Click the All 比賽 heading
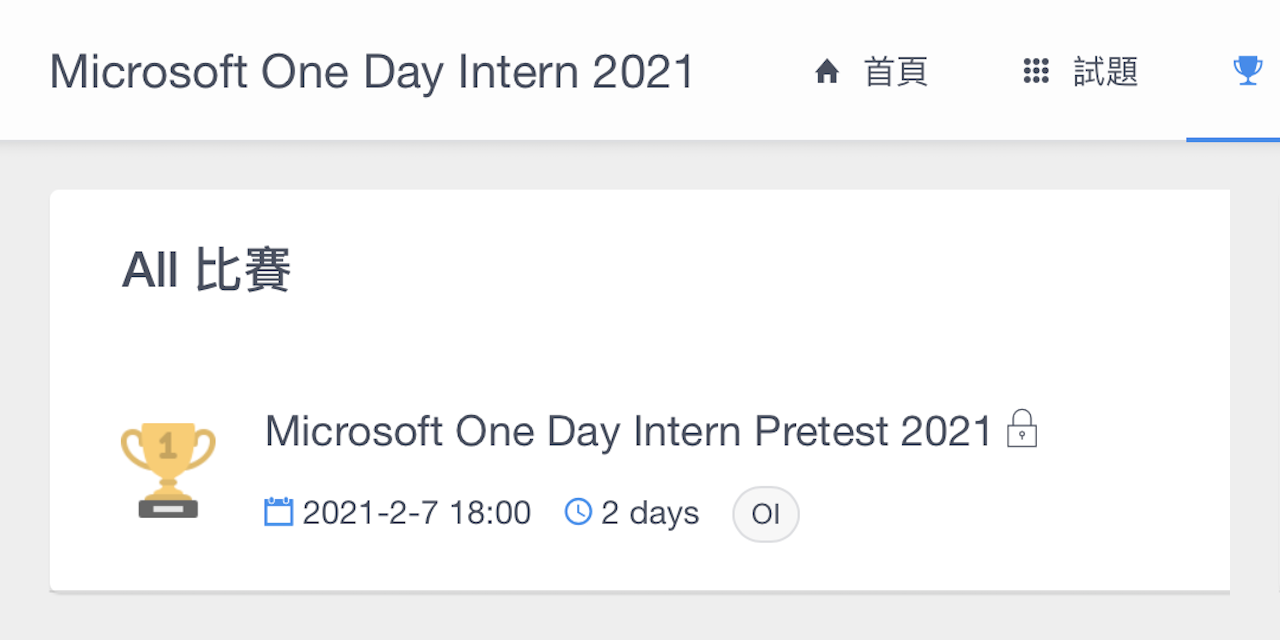Viewport: 1280px width, 640px height. (206, 268)
